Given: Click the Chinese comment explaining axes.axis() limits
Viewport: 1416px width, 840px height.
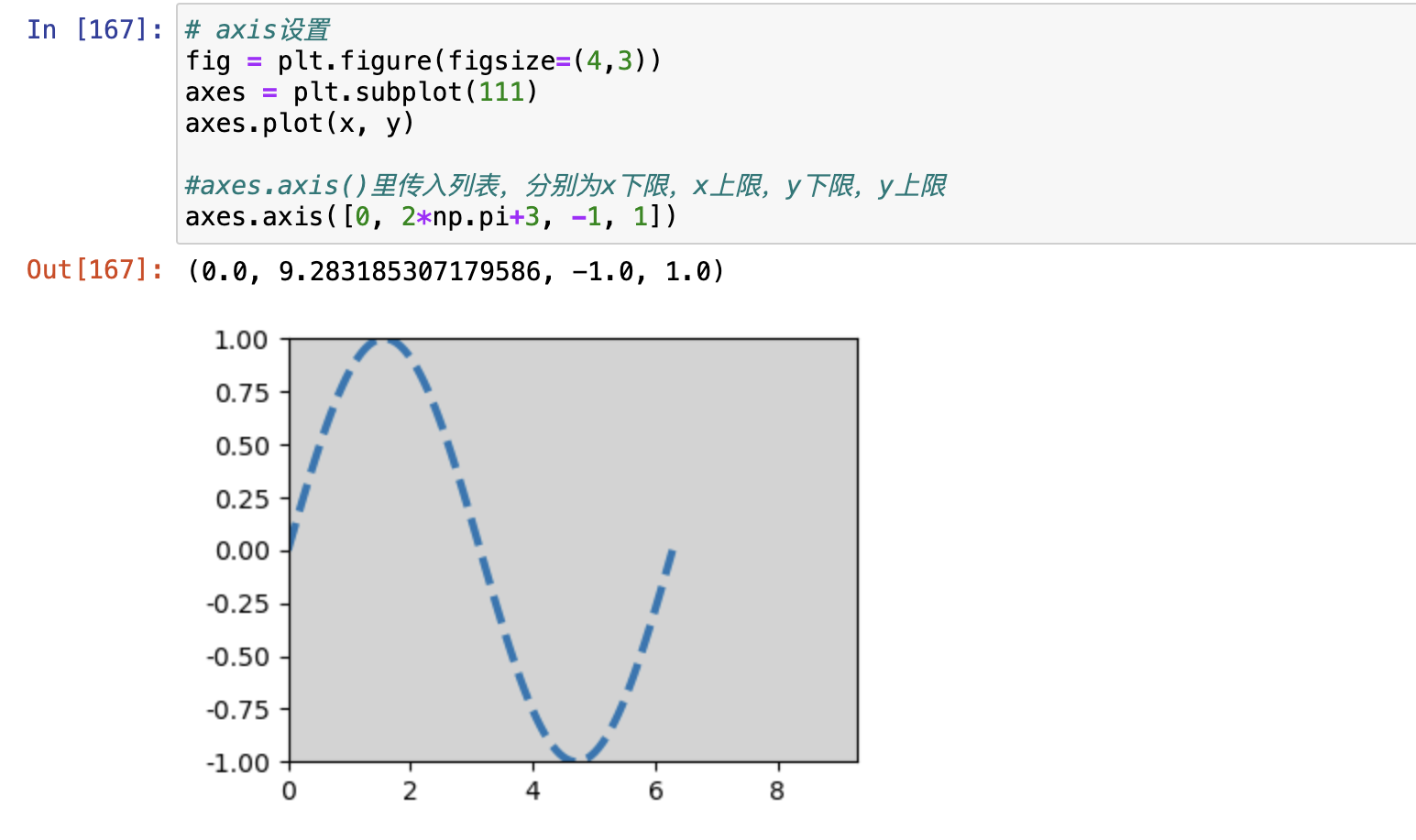Looking at the screenshot, I should (x=565, y=186).
